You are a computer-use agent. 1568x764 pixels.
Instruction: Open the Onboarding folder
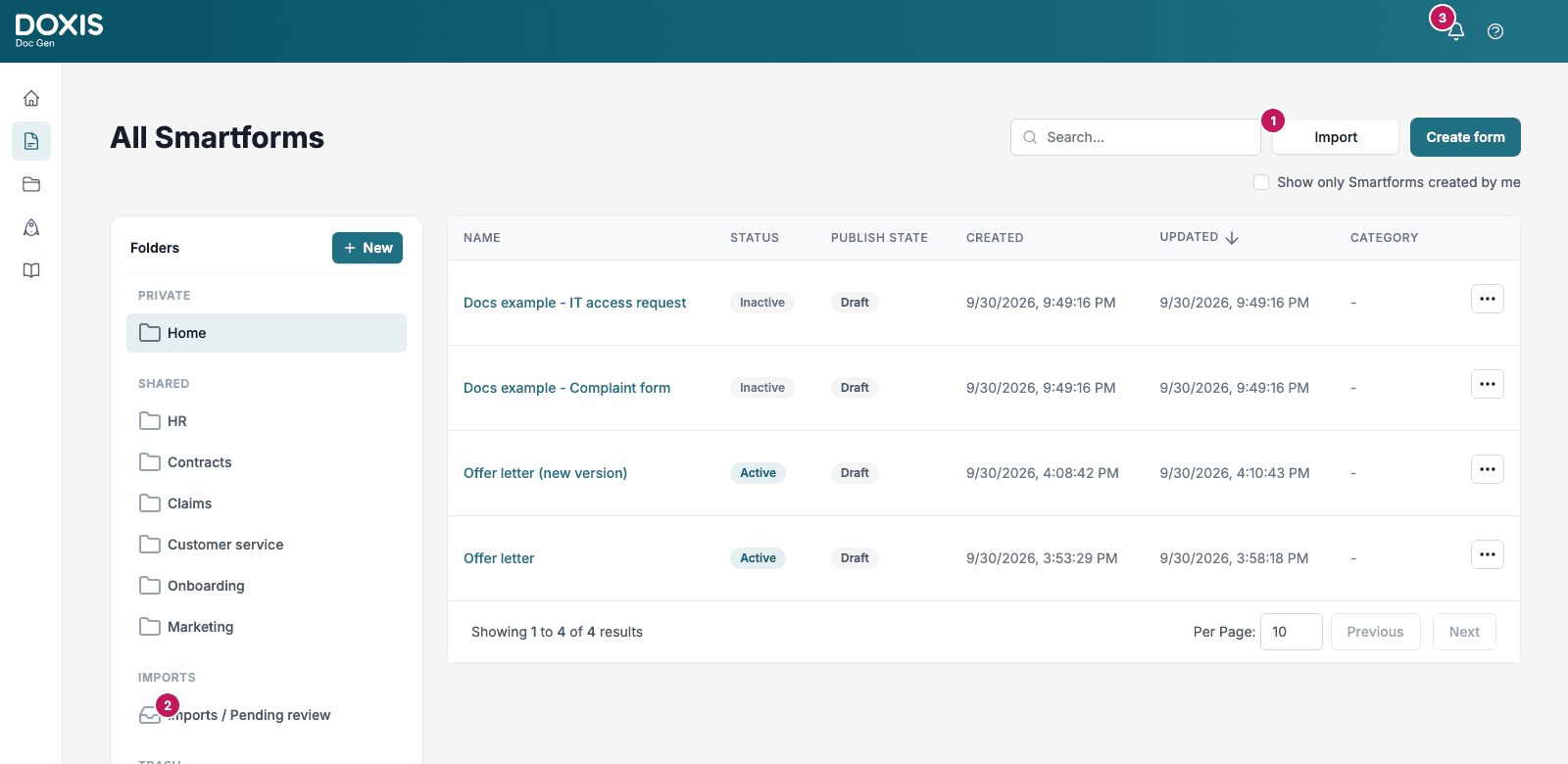267,586
